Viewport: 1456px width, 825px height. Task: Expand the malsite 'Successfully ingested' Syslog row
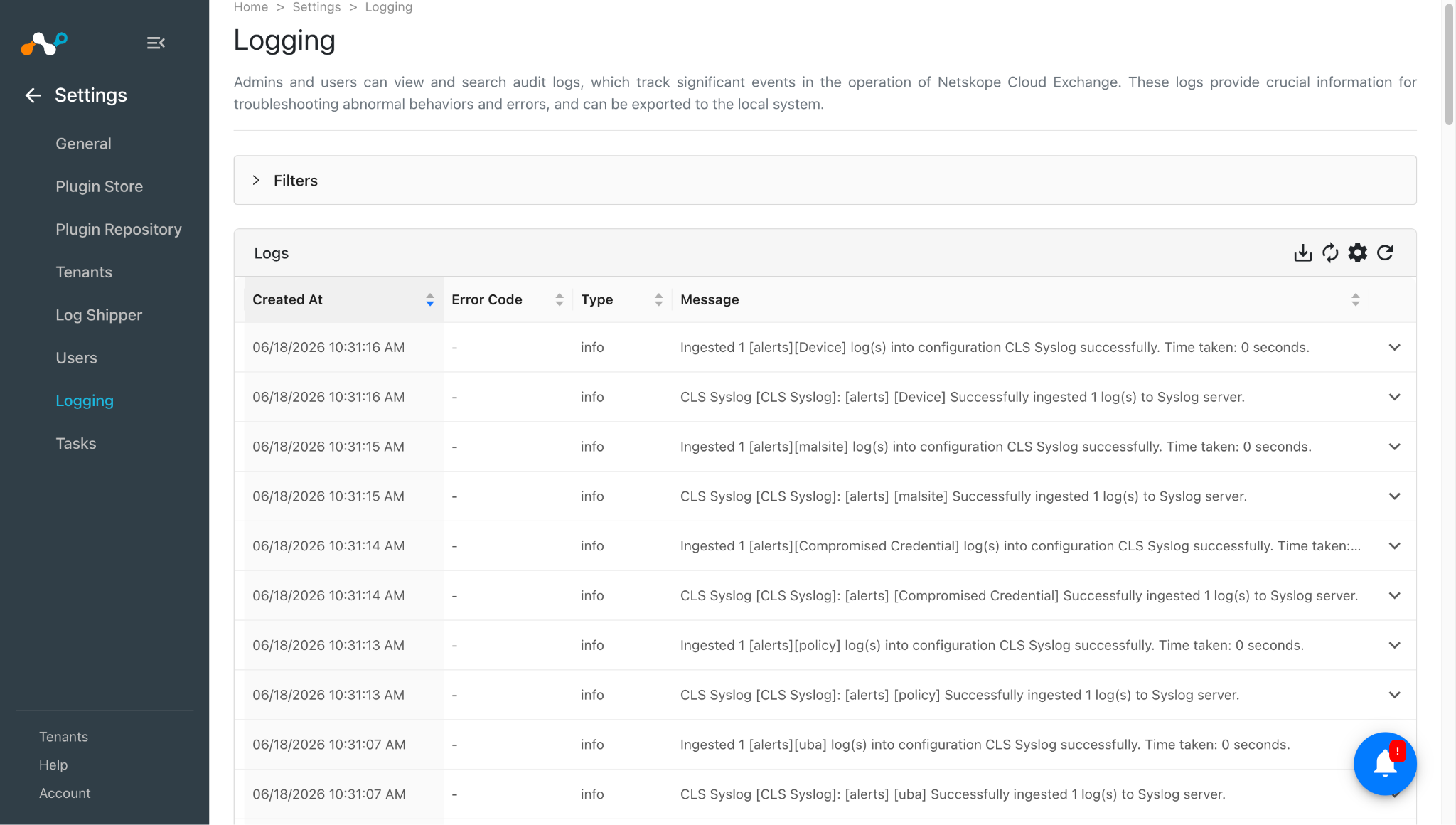[x=1394, y=497]
